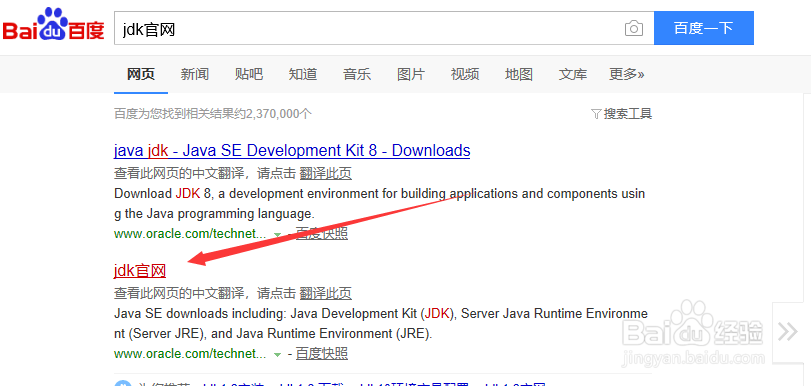
Task: Click the search tools filter icon
Action: point(596,114)
